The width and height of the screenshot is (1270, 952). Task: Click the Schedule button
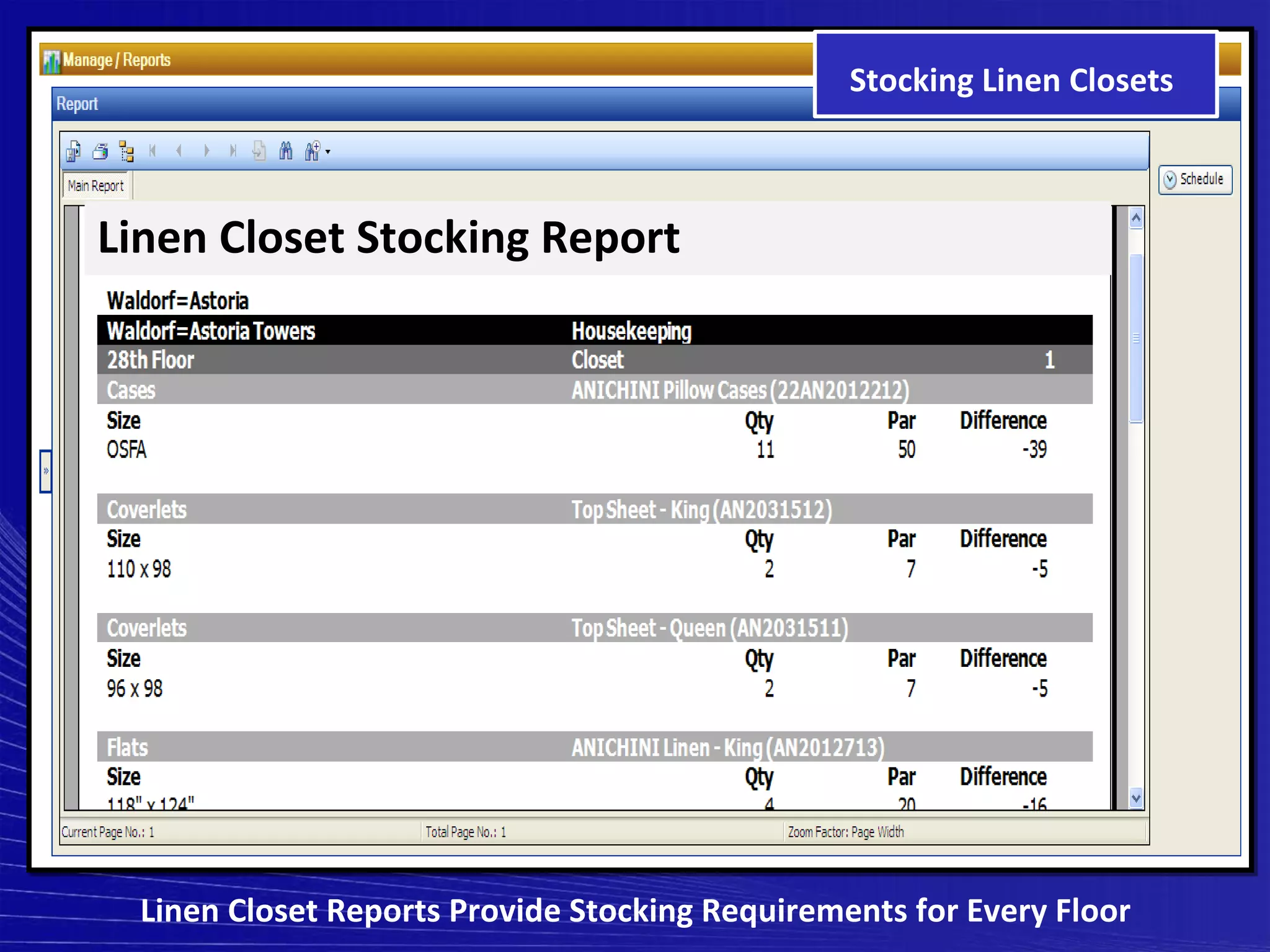[1195, 180]
